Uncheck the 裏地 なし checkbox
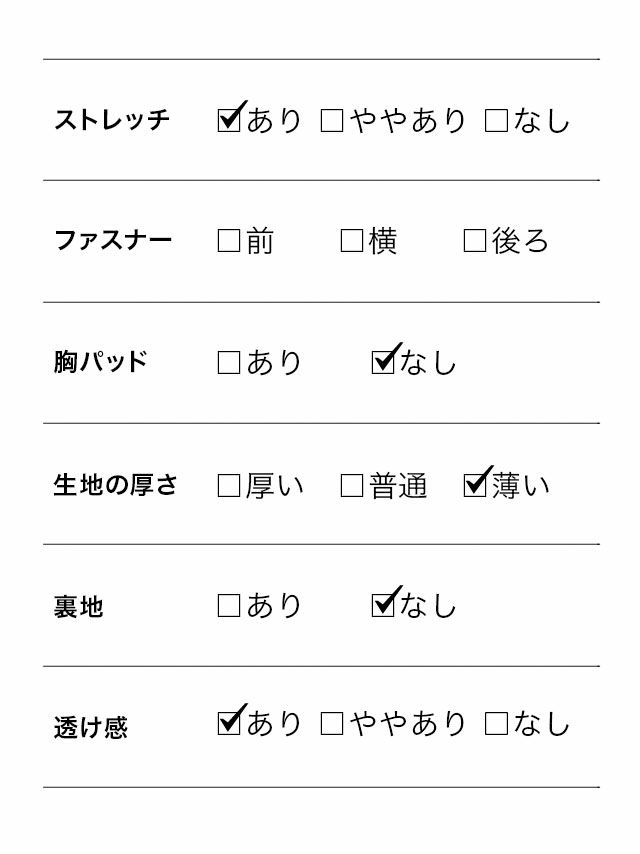Viewport: 640px width, 854px height. pyautogui.click(x=383, y=605)
